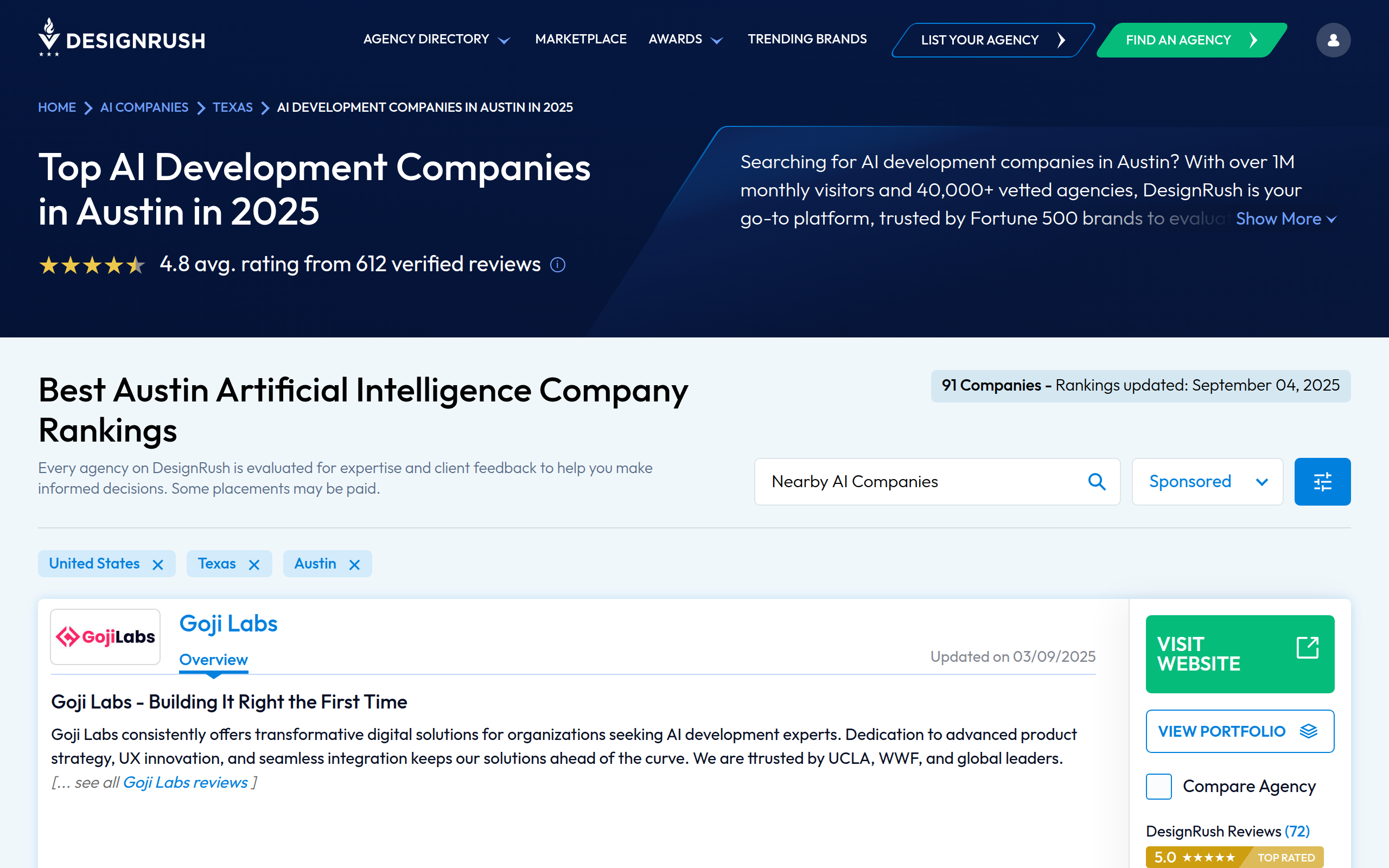This screenshot has width=1389, height=868.
Task: Remove the Austin filter tag
Action: [x=354, y=565]
